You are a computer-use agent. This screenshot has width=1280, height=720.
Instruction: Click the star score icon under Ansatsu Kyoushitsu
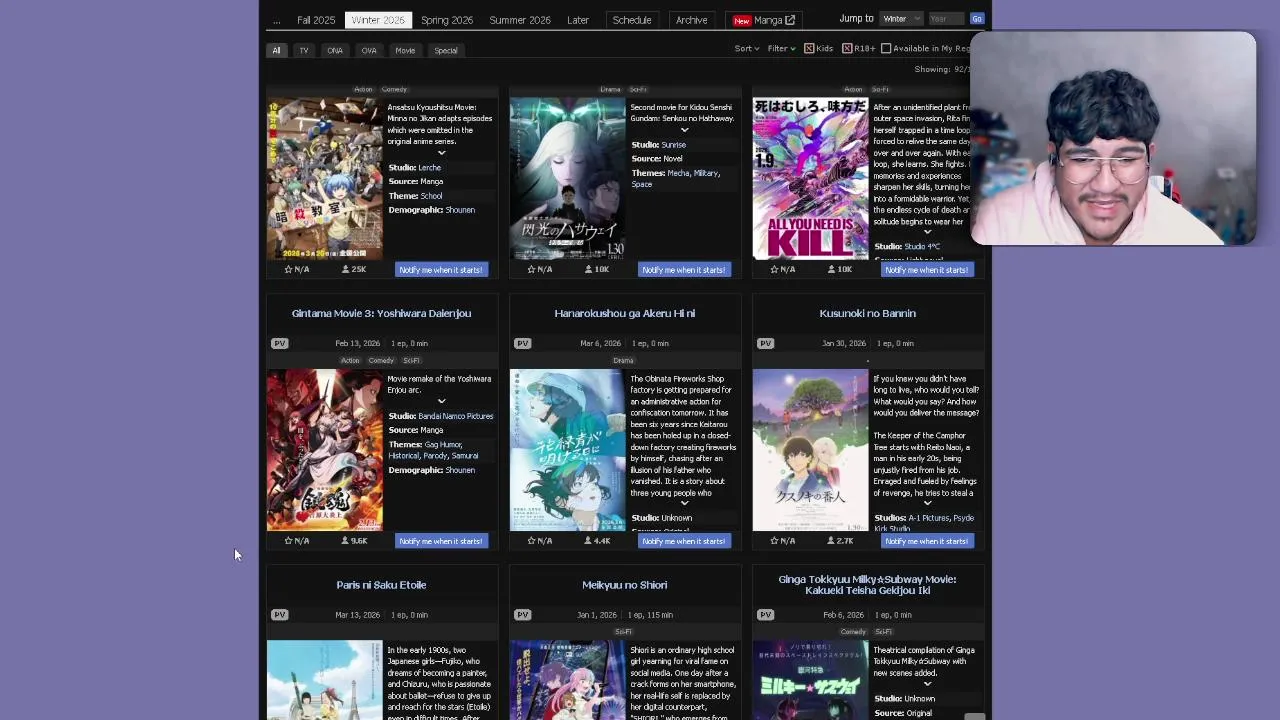pos(288,269)
